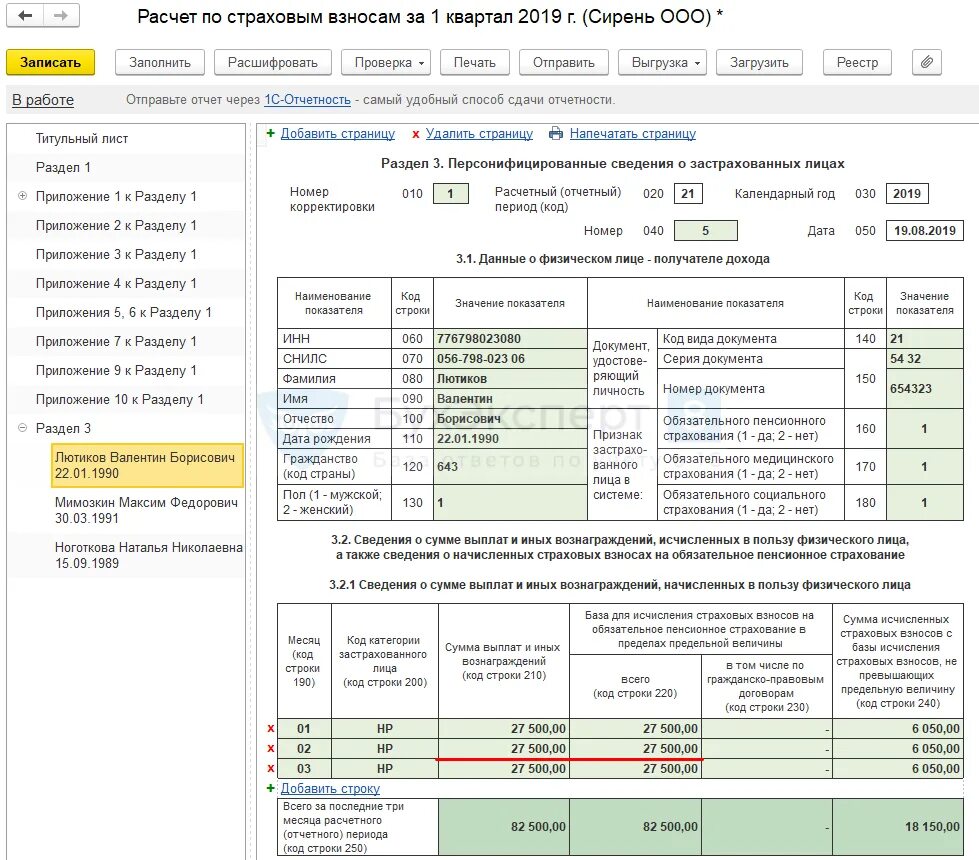Click the Дата рождения value 22.01.1990
The width and height of the screenshot is (979, 860).
(x=510, y=438)
